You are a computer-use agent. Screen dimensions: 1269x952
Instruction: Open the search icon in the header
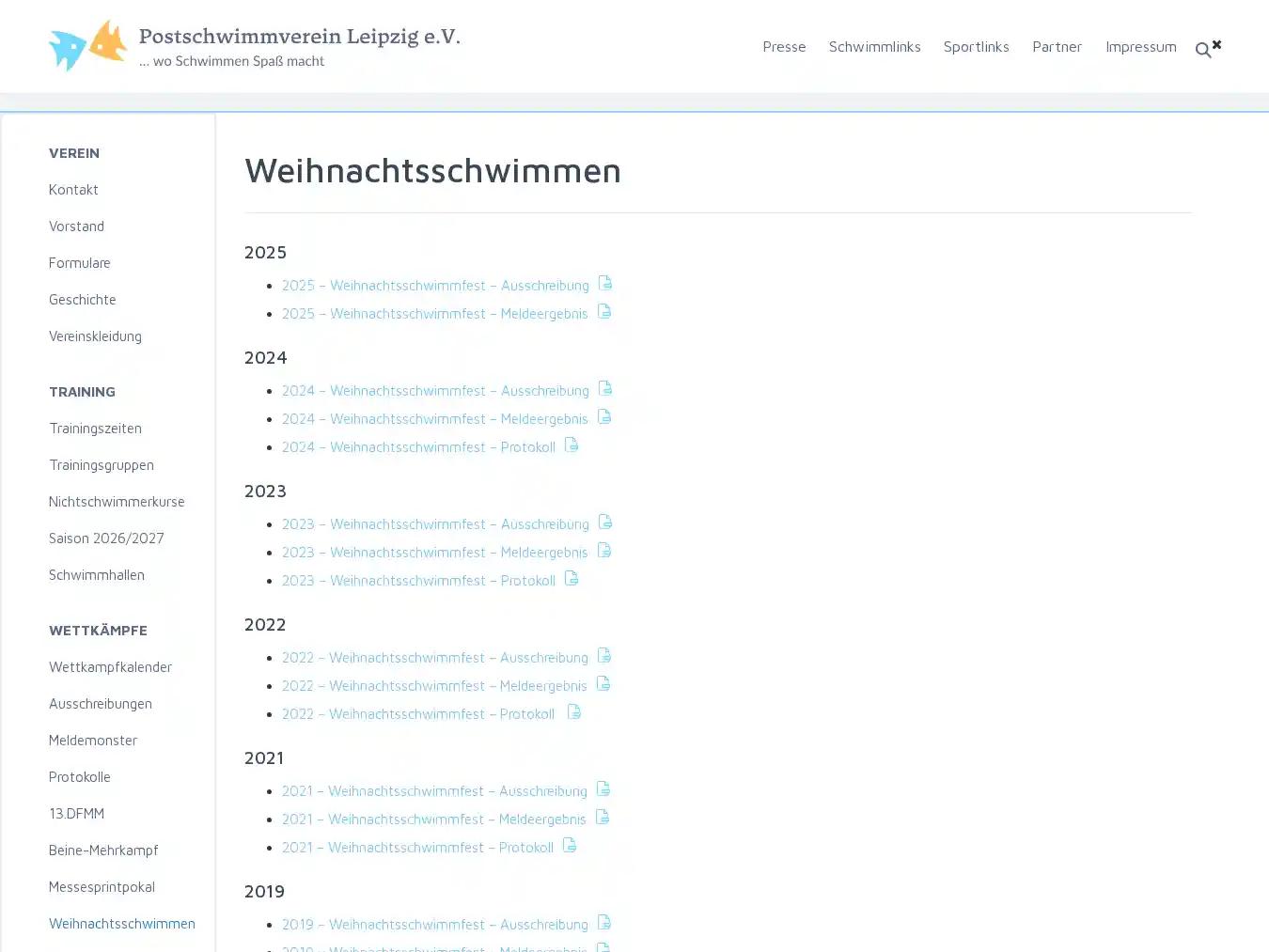pyautogui.click(x=1203, y=50)
